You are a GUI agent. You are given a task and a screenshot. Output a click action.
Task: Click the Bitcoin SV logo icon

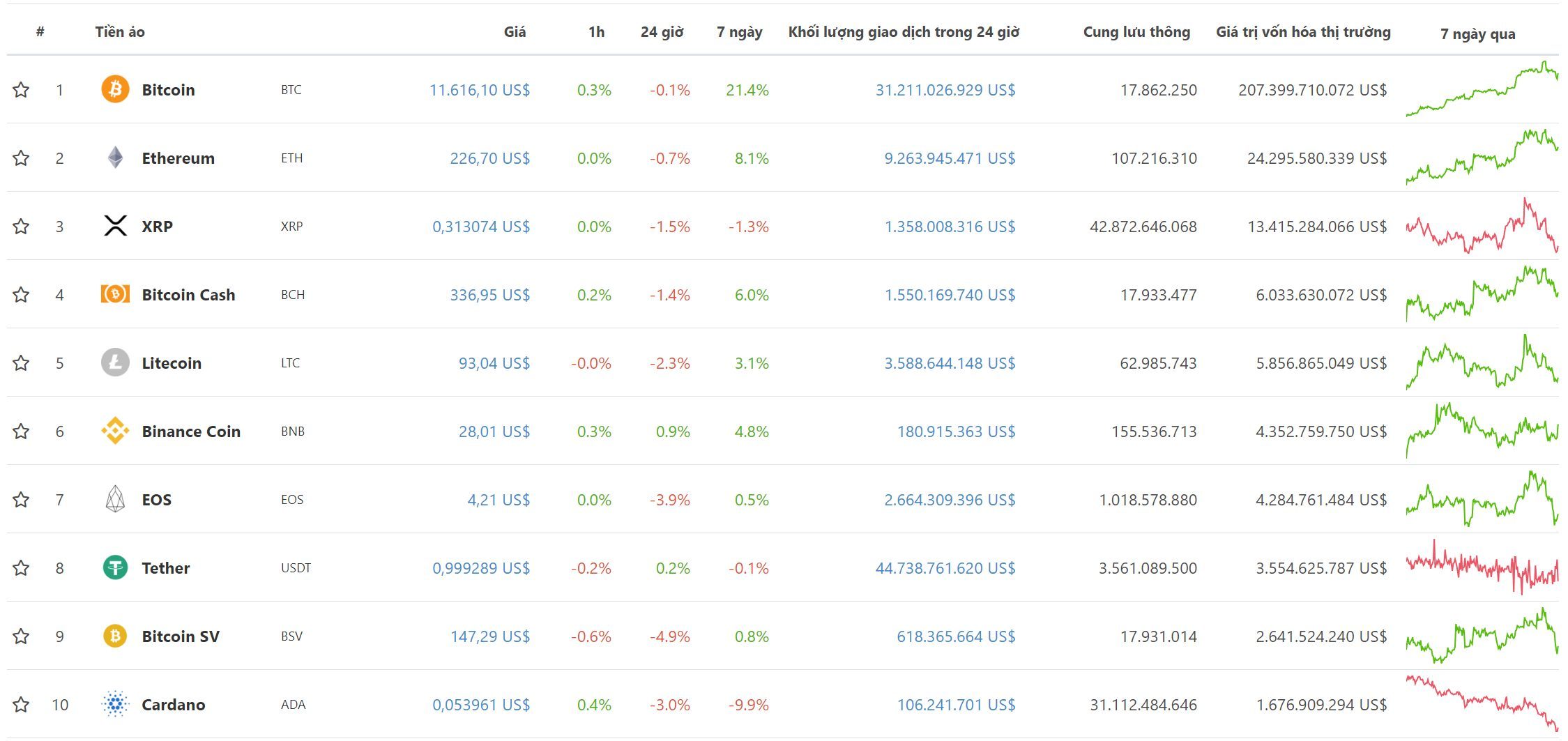115,636
